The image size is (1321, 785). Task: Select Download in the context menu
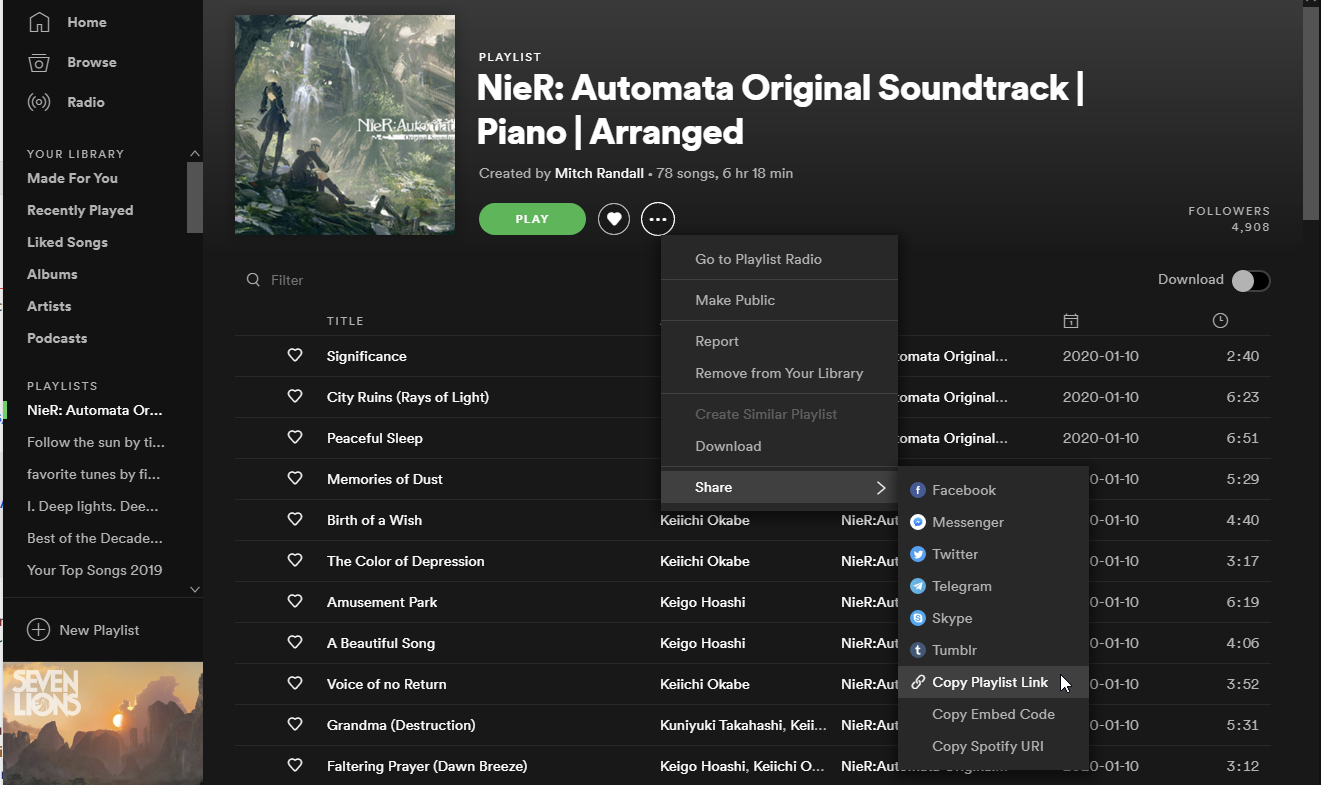[x=779, y=446]
